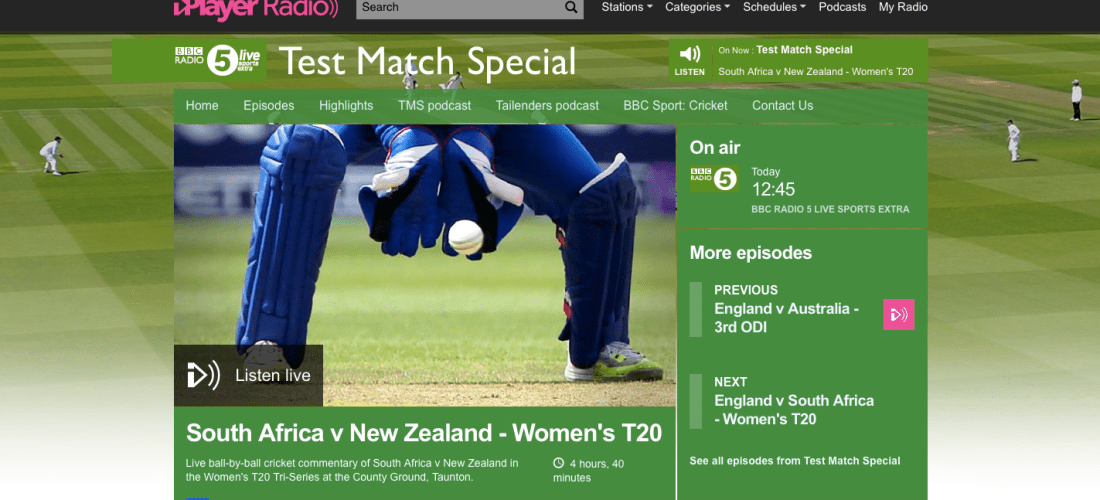Image resolution: width=1100 pixels, height=500 pixels.
Task: Play previous episode via pink icon
Action: (x=898, y=315)
